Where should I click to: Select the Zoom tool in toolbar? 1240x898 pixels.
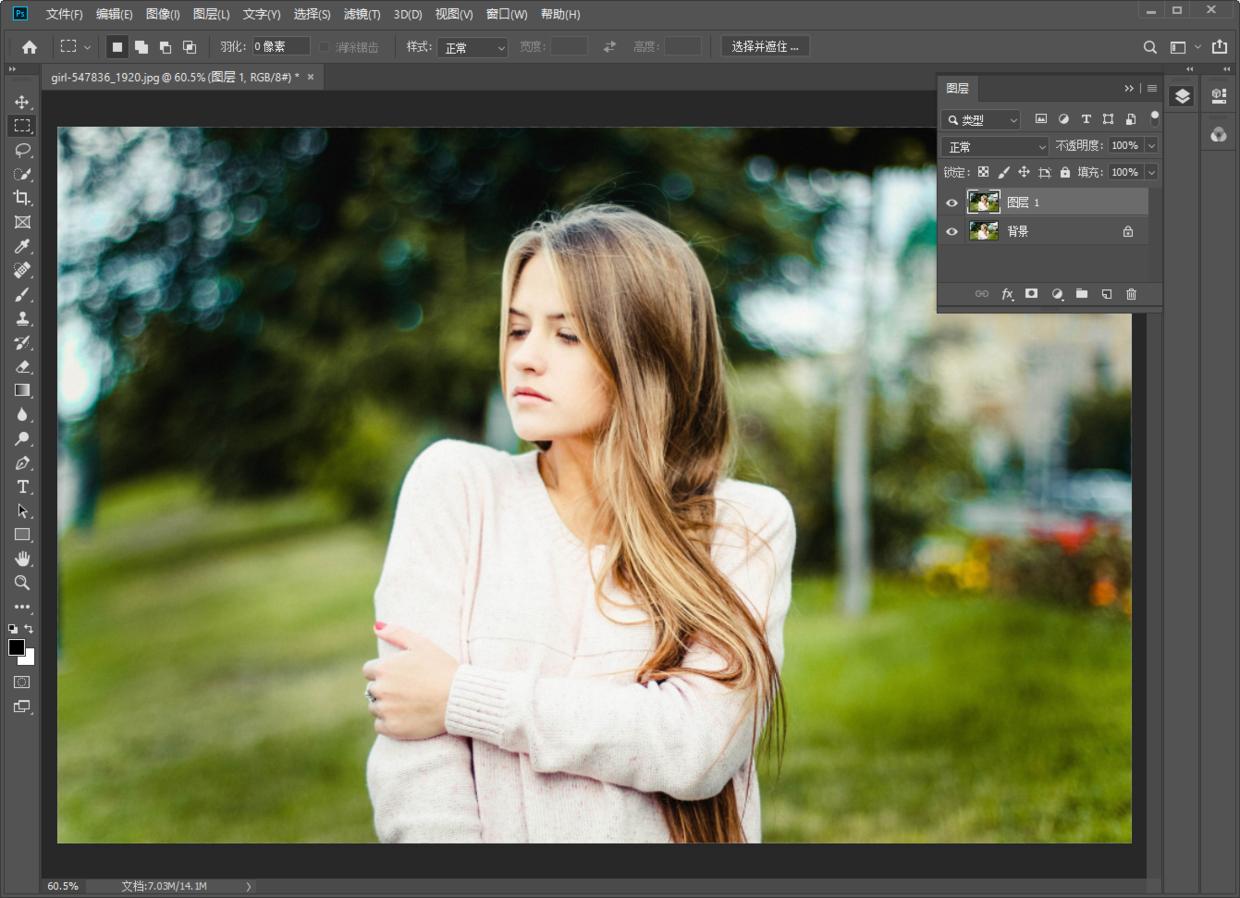point(22,583)
